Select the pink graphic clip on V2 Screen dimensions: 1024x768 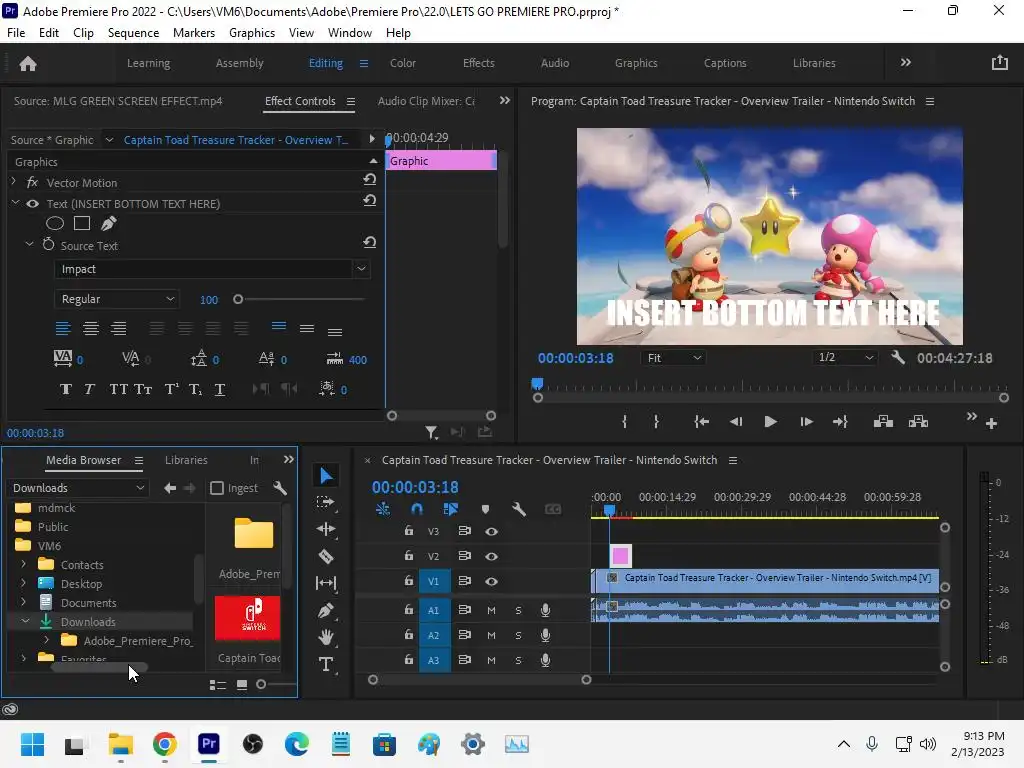(620, 556)
